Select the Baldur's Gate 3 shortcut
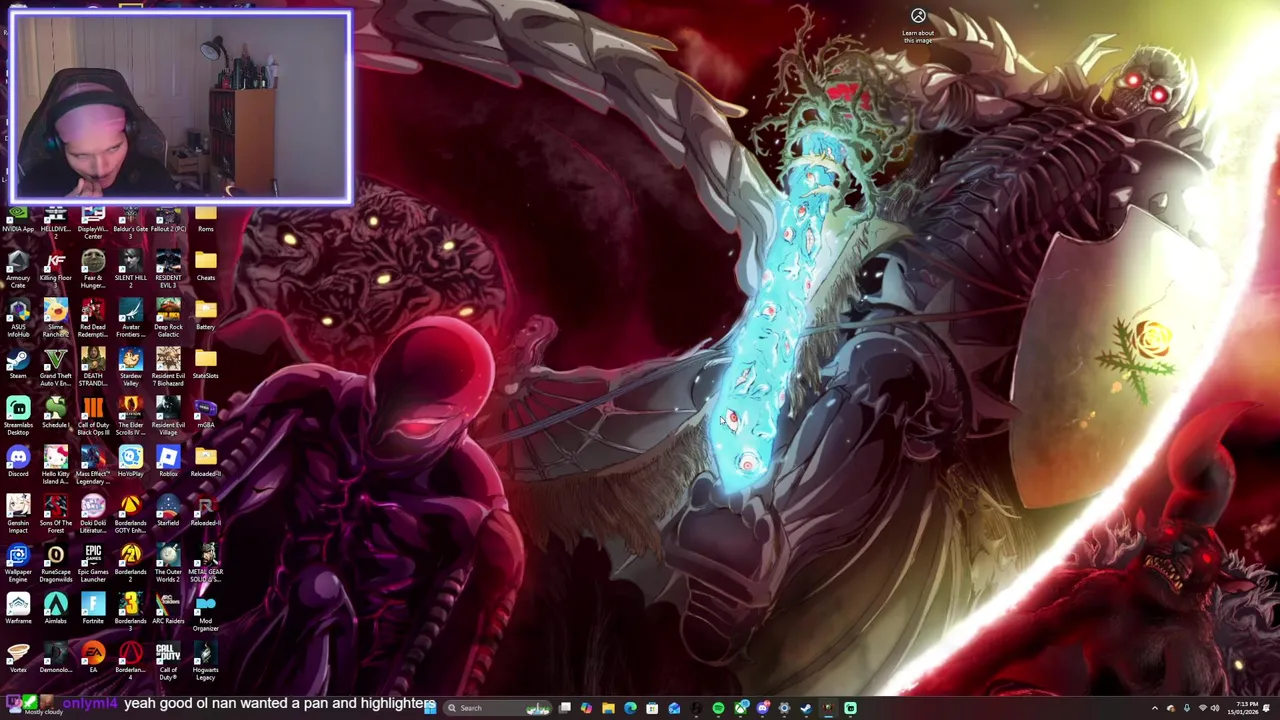 click(130, 222)
